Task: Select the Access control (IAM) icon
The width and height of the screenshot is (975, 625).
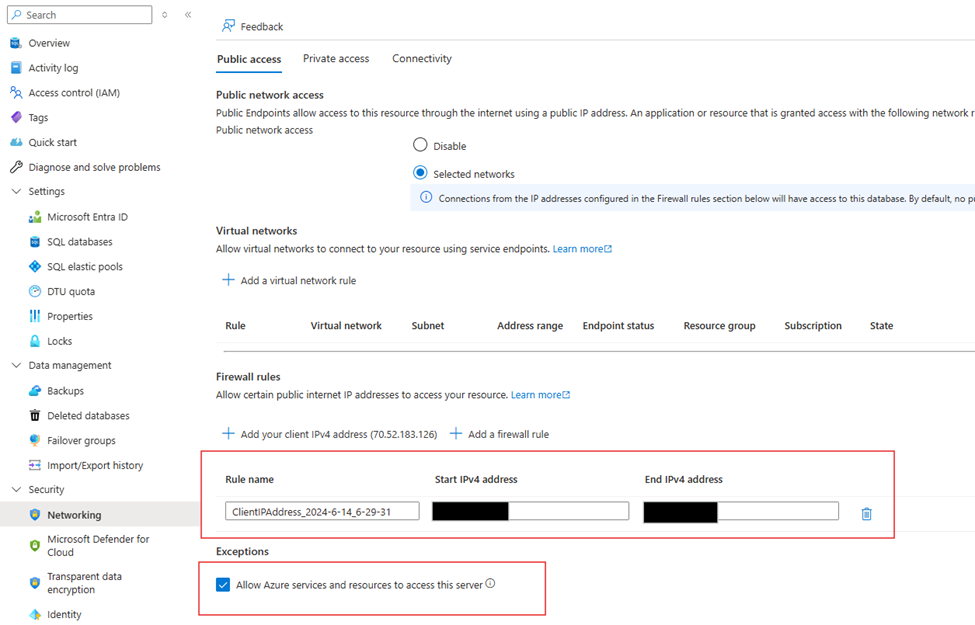Action: [16, 93]
